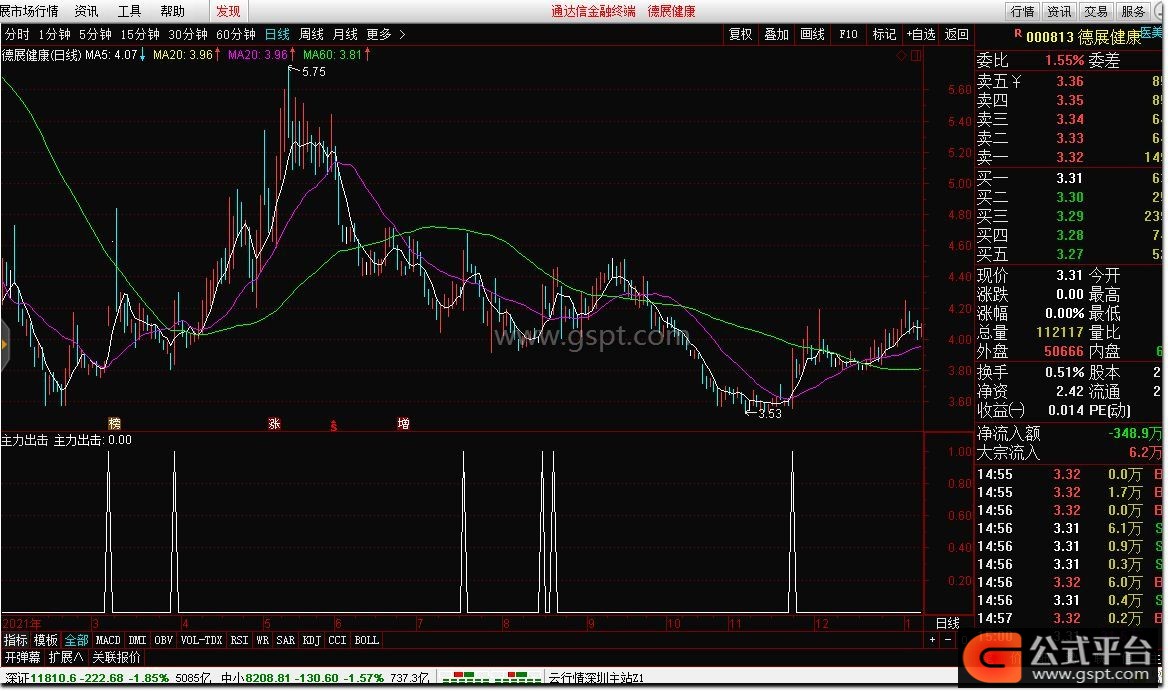1168x691 pixels.
Task: Click the 关联报价 button
Action: [116, 657]
